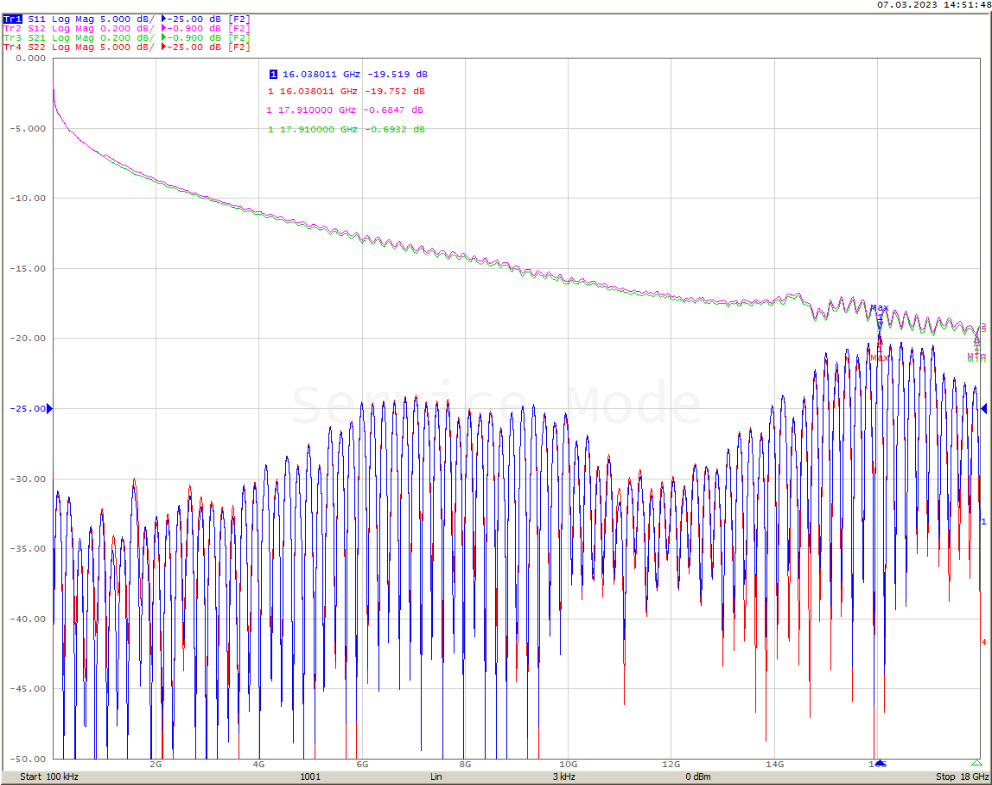Click the red Max marker label
This screenshot has width=992, height=785.
879,357
